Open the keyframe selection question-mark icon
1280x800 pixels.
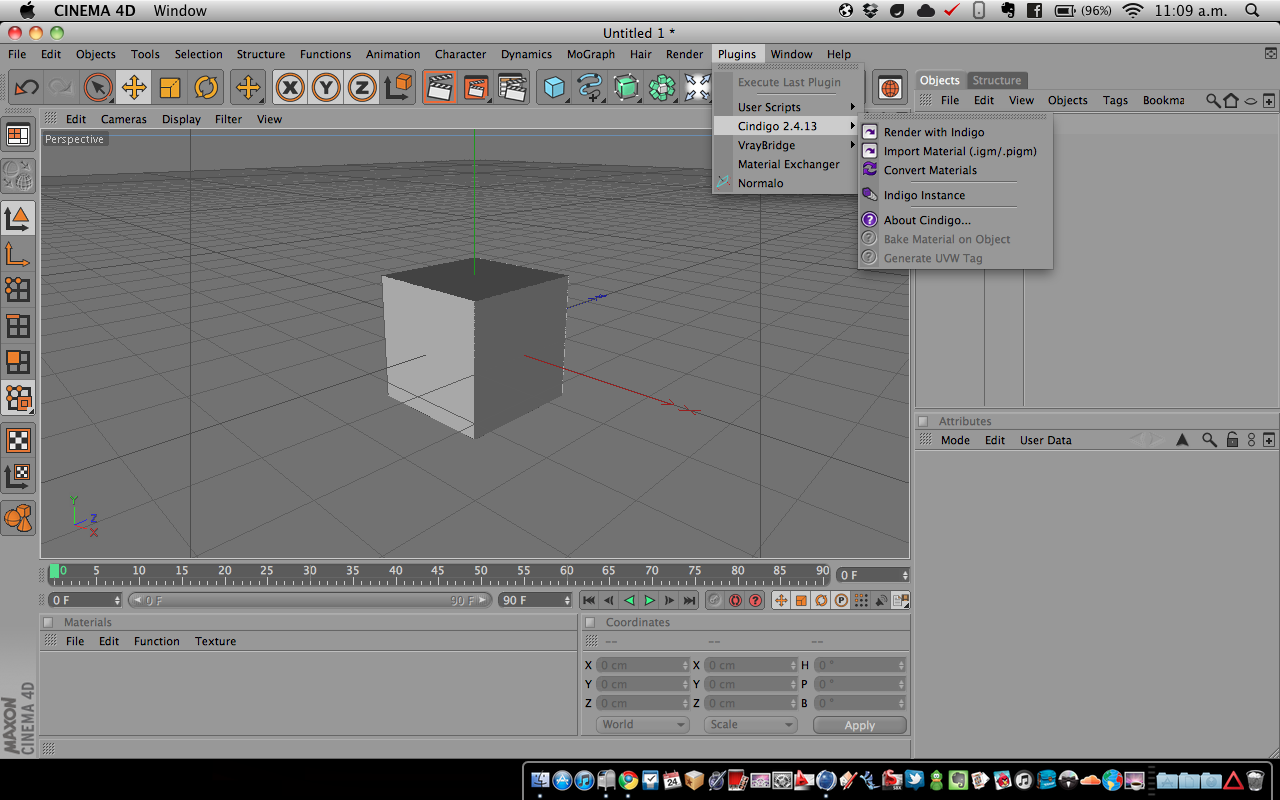tap(755, 600)
